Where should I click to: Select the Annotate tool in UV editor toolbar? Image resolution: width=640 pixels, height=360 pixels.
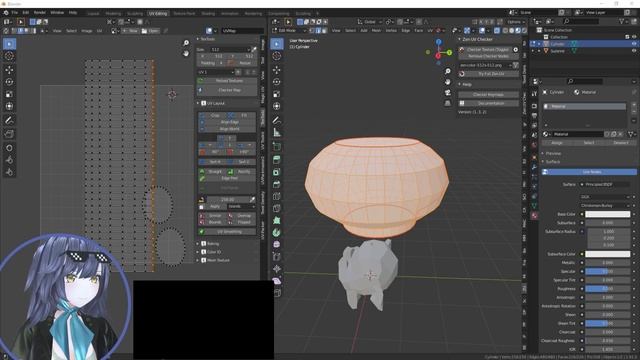tap(9, 120)
